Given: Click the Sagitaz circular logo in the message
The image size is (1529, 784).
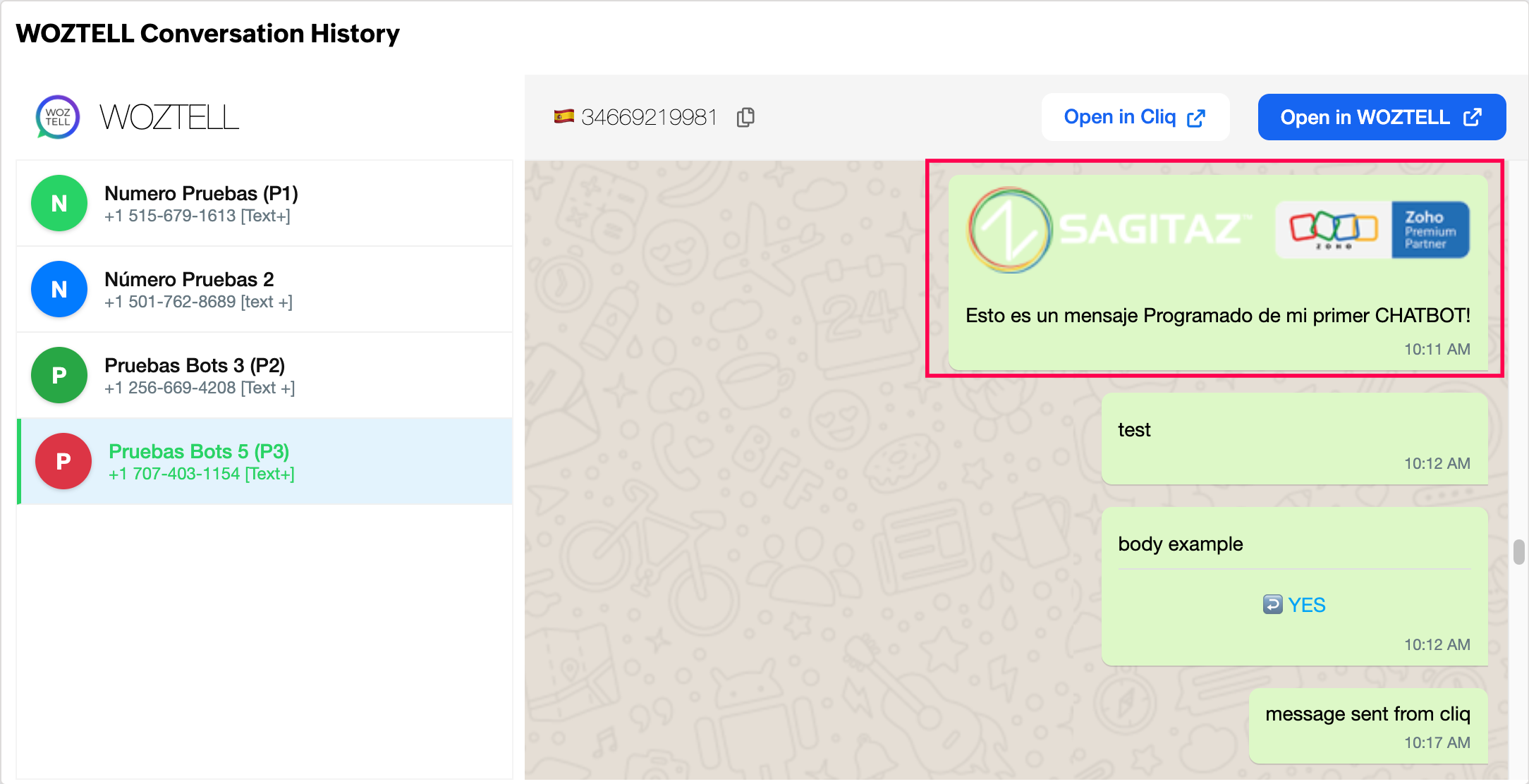Looking at the screenshot, I should coord(1009,230).
